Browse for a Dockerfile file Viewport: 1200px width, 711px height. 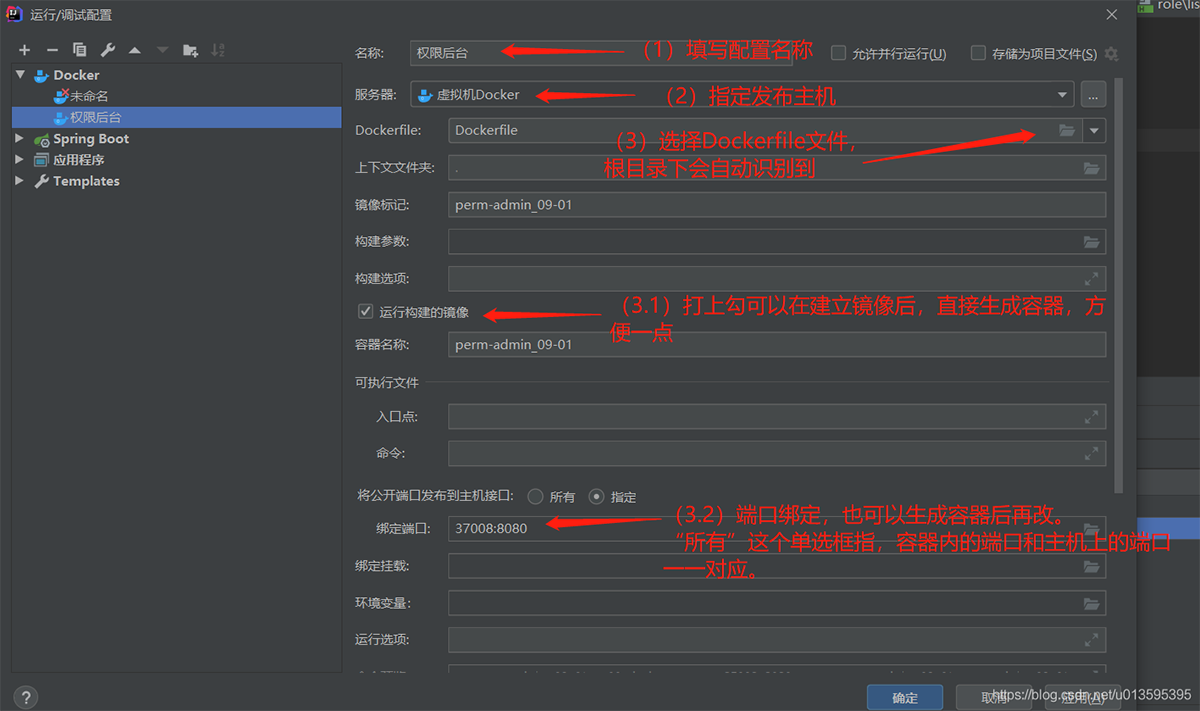point(1066,130)
